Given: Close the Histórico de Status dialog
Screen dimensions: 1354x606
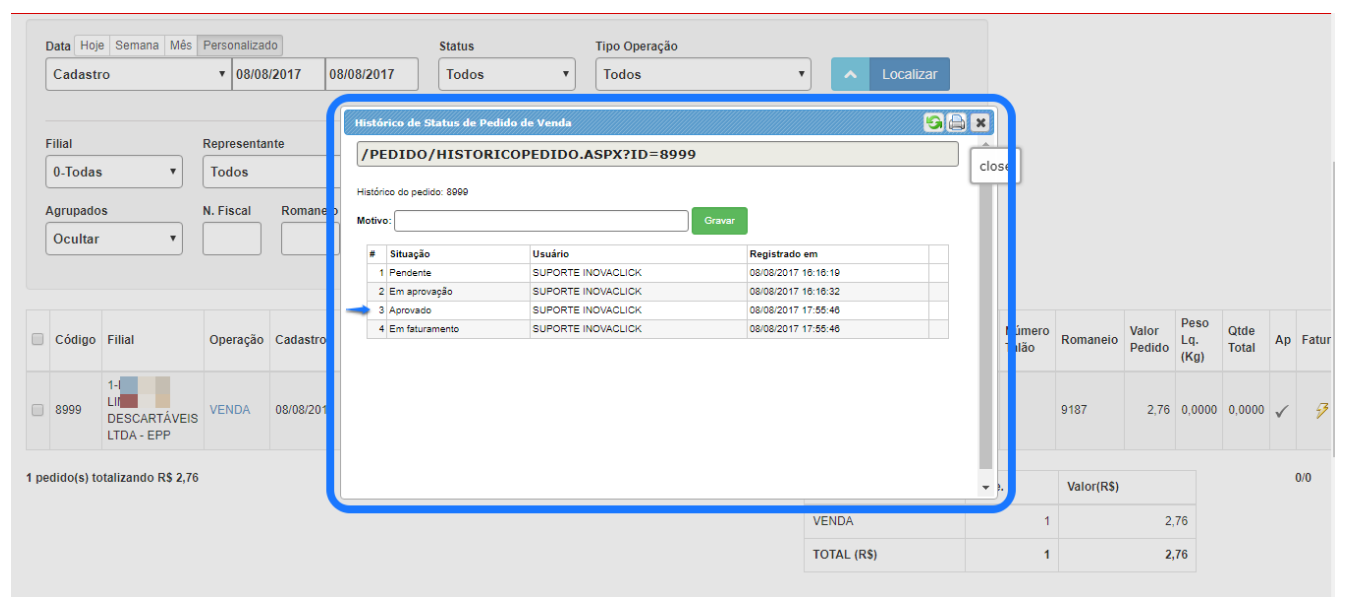Looking at the screenshot, I should 980,122.
